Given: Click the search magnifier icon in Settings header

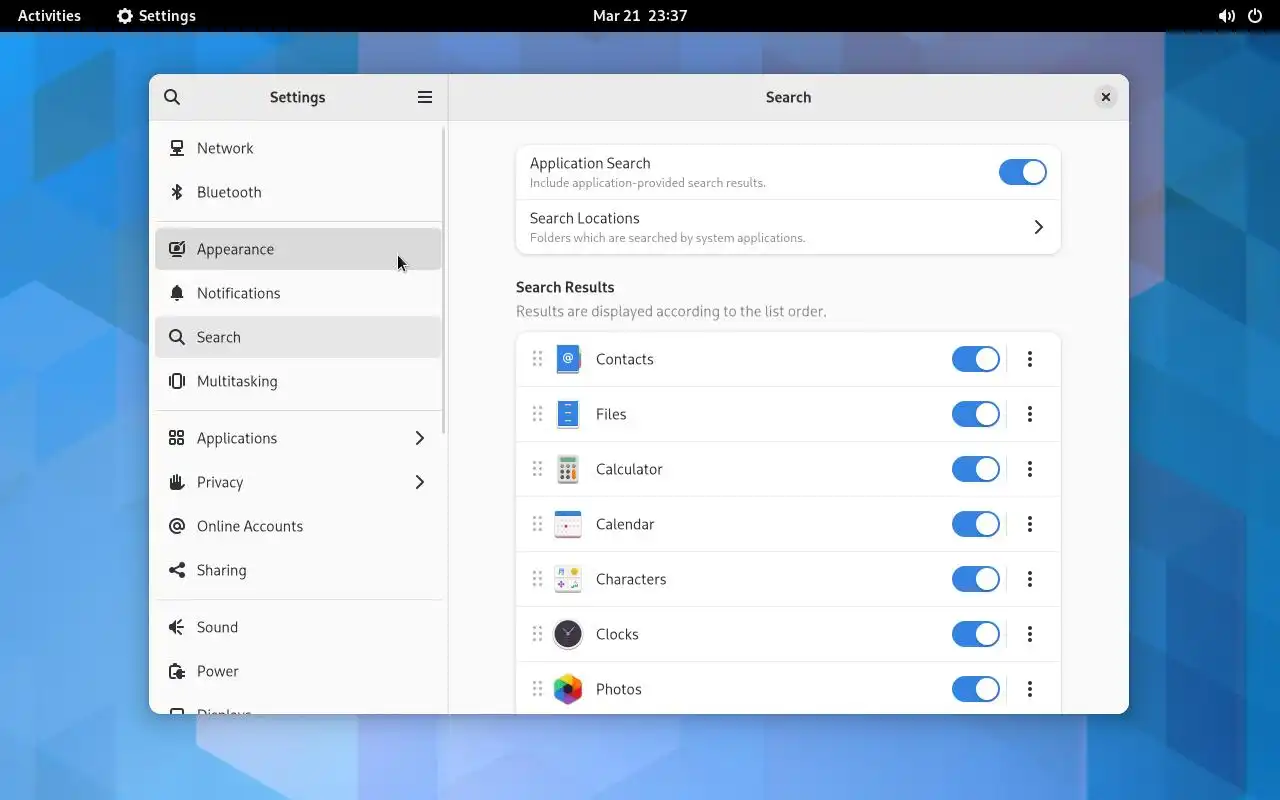Looking at the screenshot, I should point(172,97).
